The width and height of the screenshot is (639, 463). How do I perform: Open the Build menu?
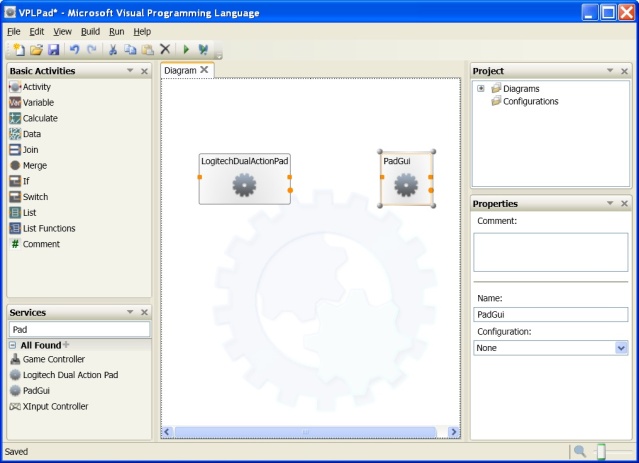(x=90, y=31)
